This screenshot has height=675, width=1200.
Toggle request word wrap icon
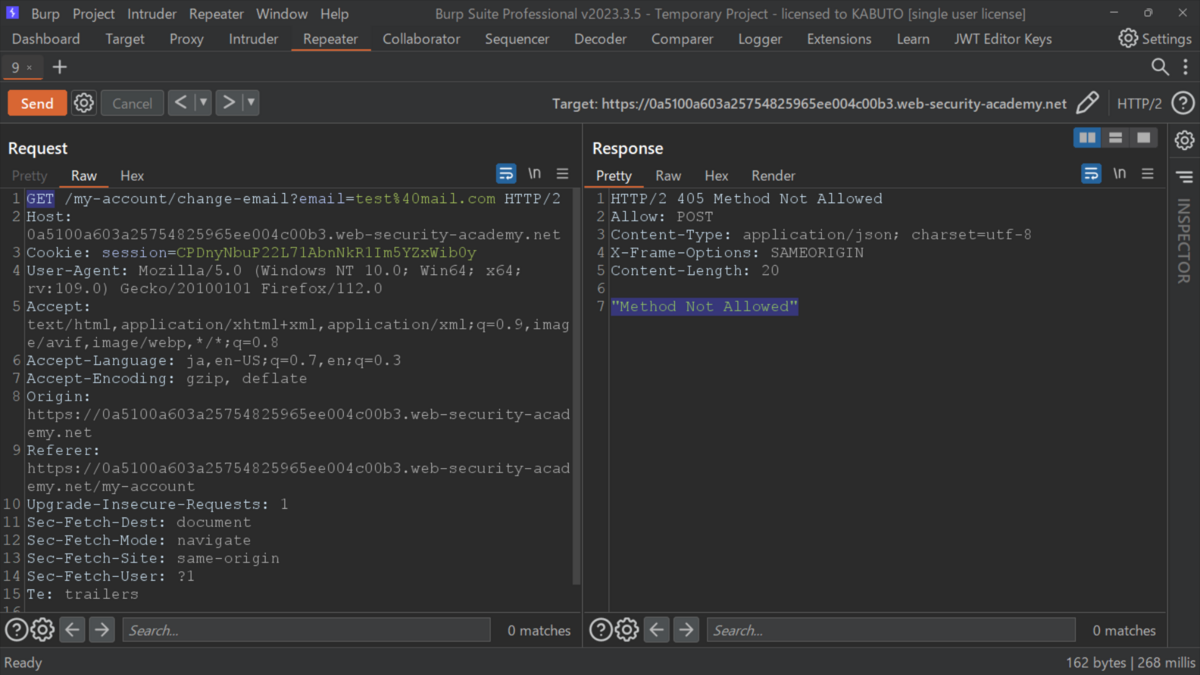(506, 174)
